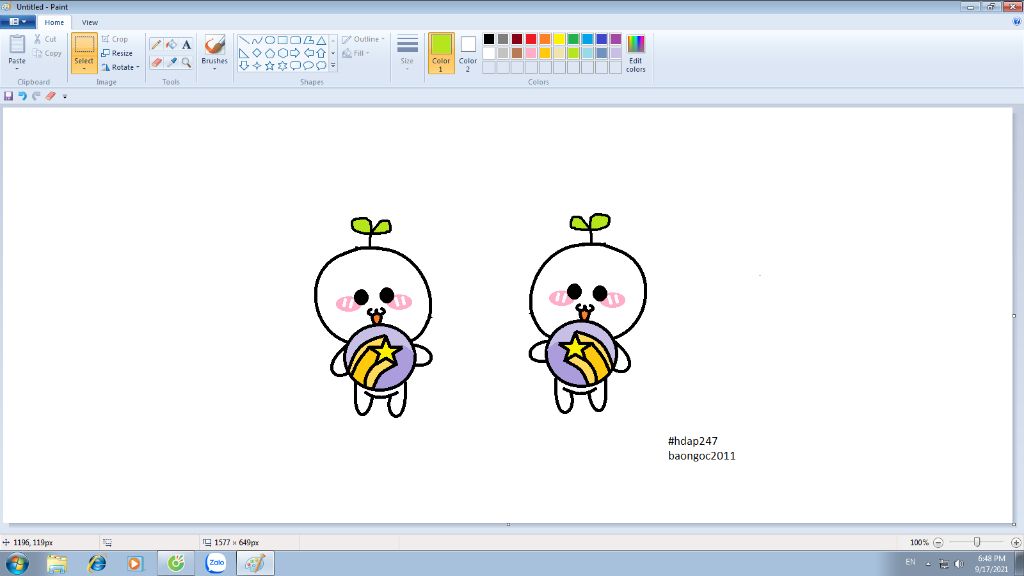1024x576 pixels.
Task: Pick the Cloud callout shape
Action: pos(321,65)
